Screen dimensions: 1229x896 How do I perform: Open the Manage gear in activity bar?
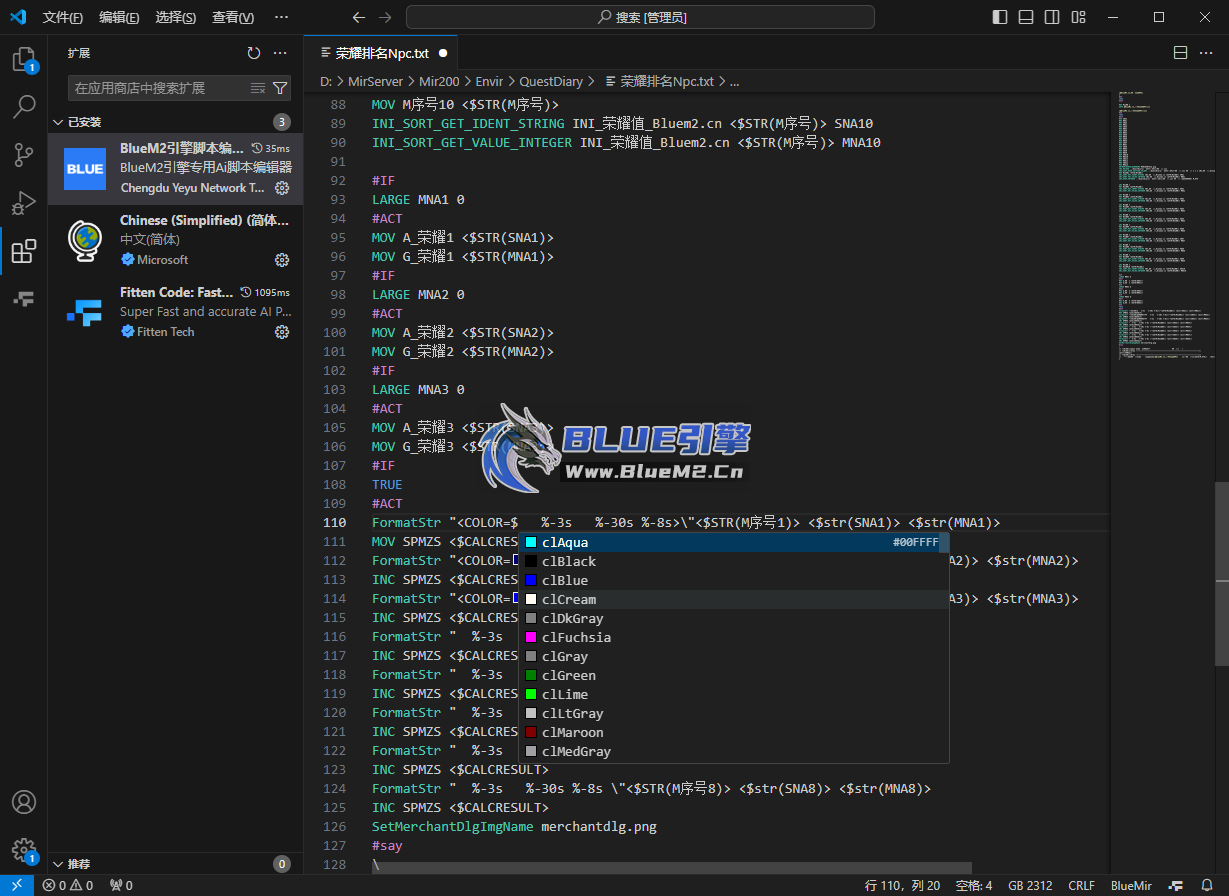point(24,850)
